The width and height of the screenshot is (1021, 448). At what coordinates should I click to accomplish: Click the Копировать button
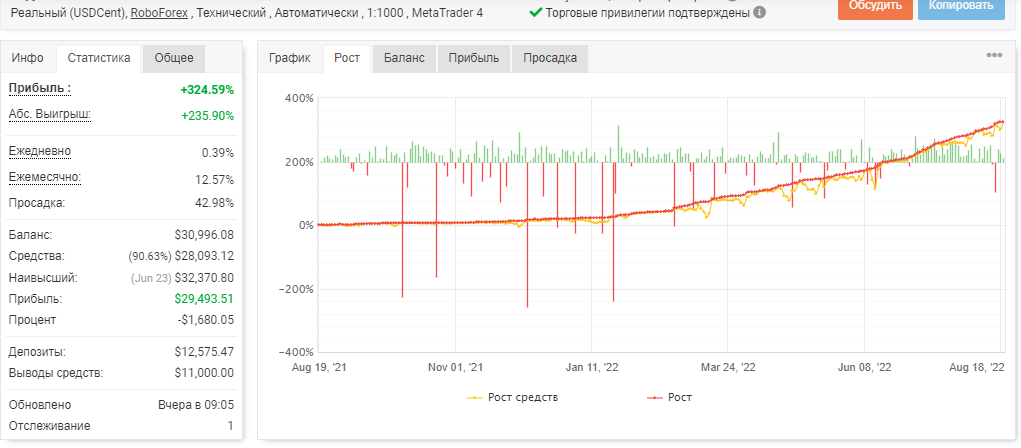[961, 7]
